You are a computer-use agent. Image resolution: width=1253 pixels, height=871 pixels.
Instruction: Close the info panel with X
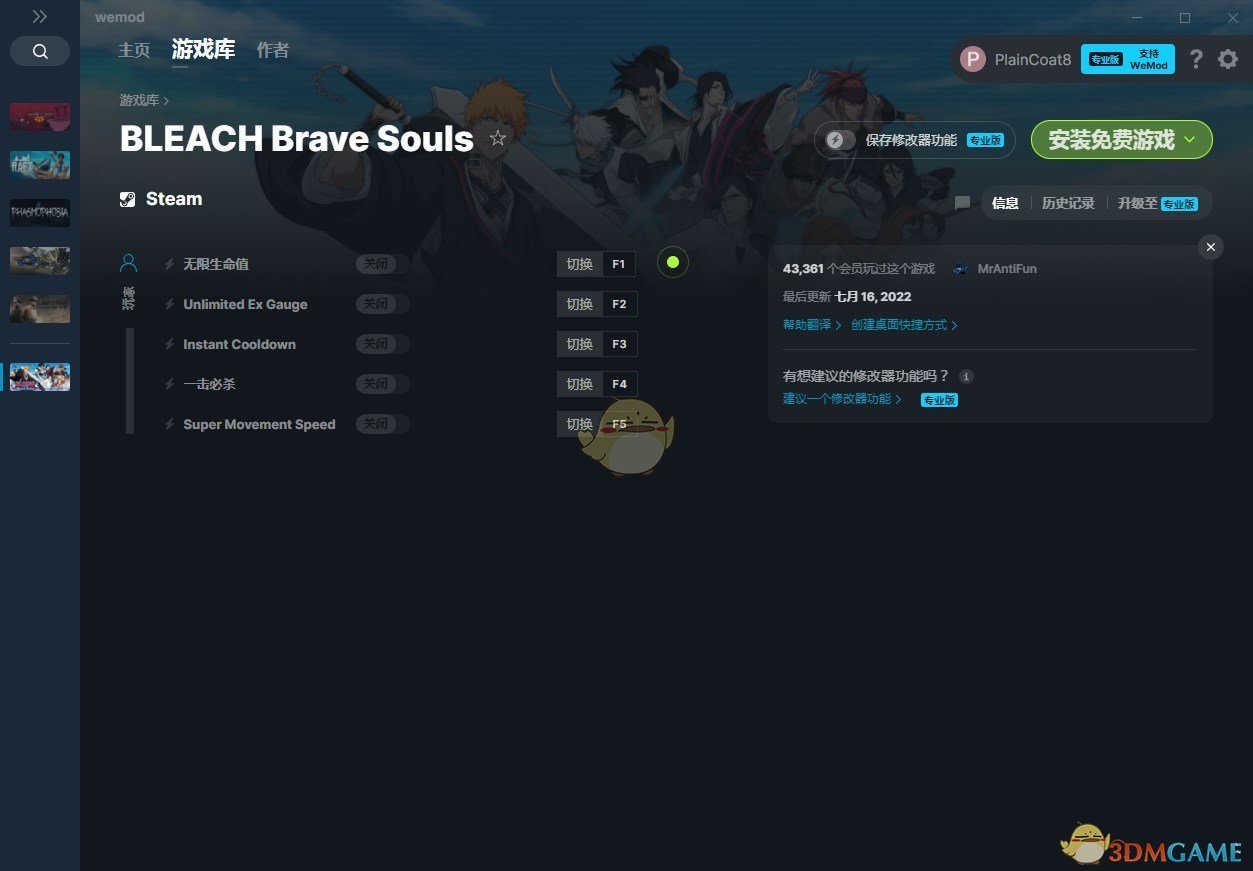pyautogui.click(x=1211, y=247)
